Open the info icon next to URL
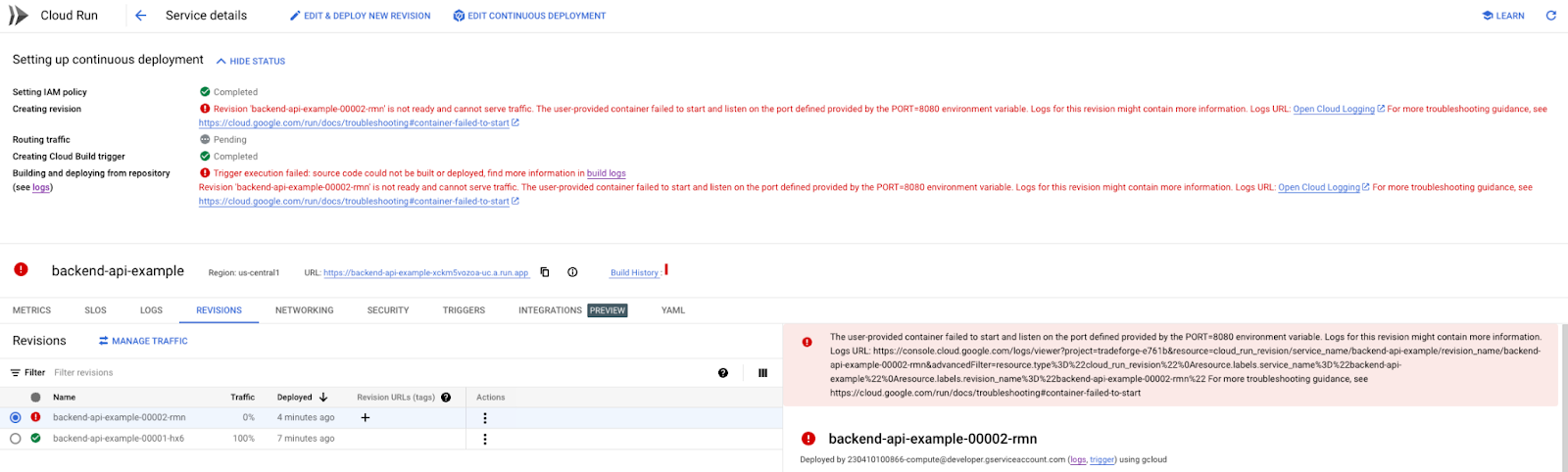Image resolution: width=1568 pixels, height=472 pixels. 572,272
